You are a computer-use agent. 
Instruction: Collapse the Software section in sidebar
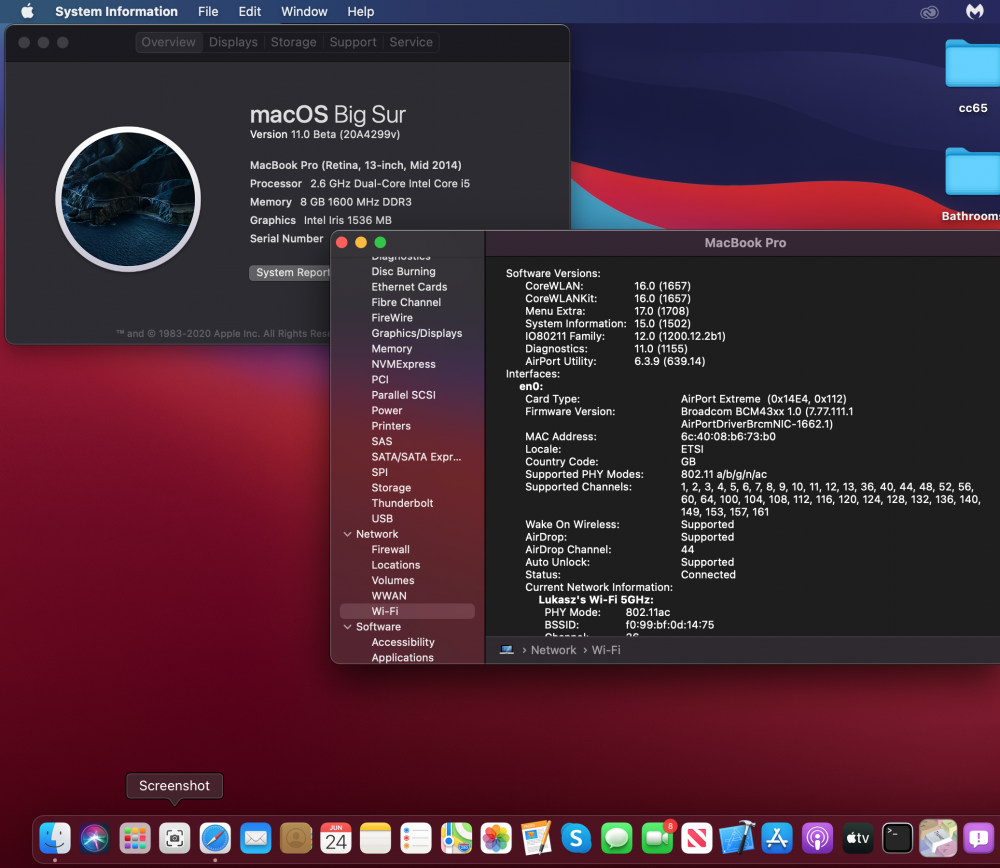coord(348,627)
